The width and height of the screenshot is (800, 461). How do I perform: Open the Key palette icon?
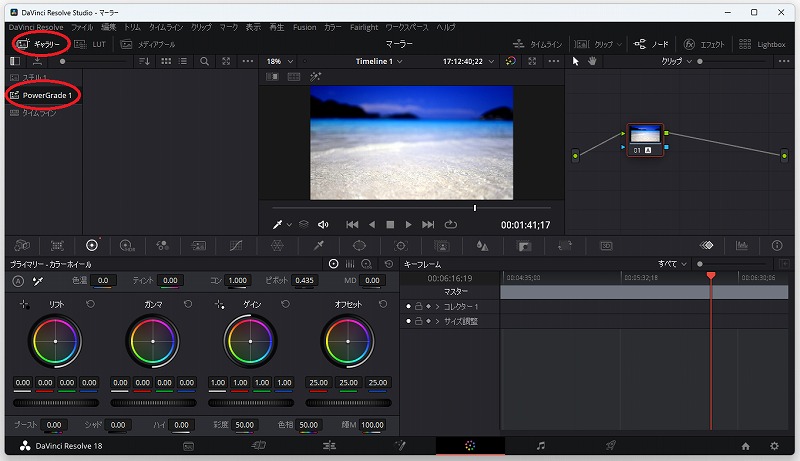click(524, 246)
